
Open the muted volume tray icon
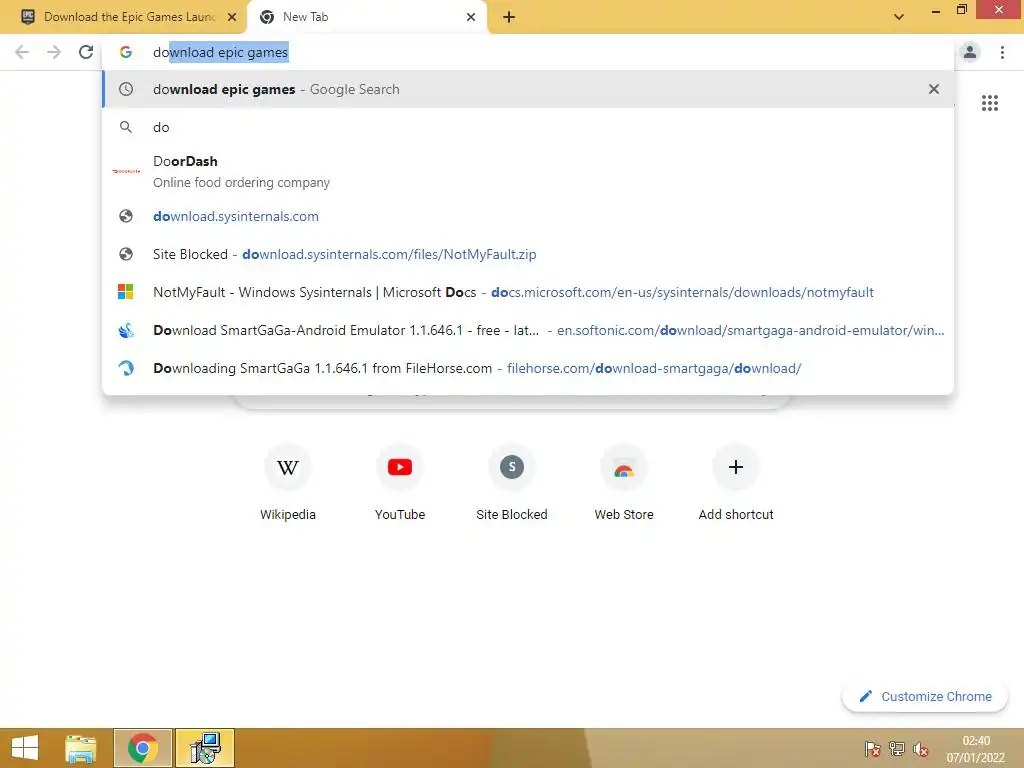[x=921, y=749]
